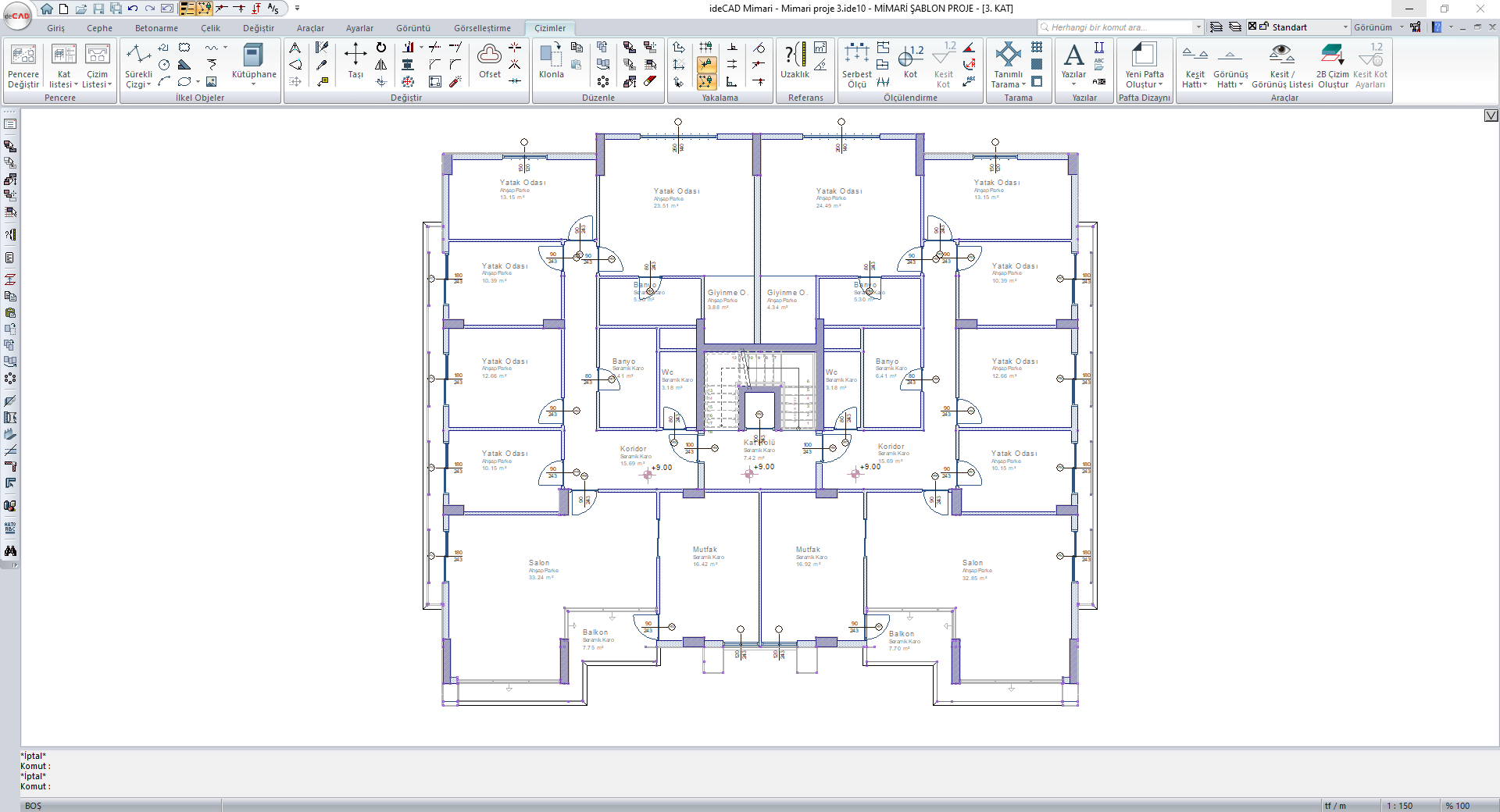
Task: Click the % 100 zoom value in status bar
Action: (x=1457, y=806)
